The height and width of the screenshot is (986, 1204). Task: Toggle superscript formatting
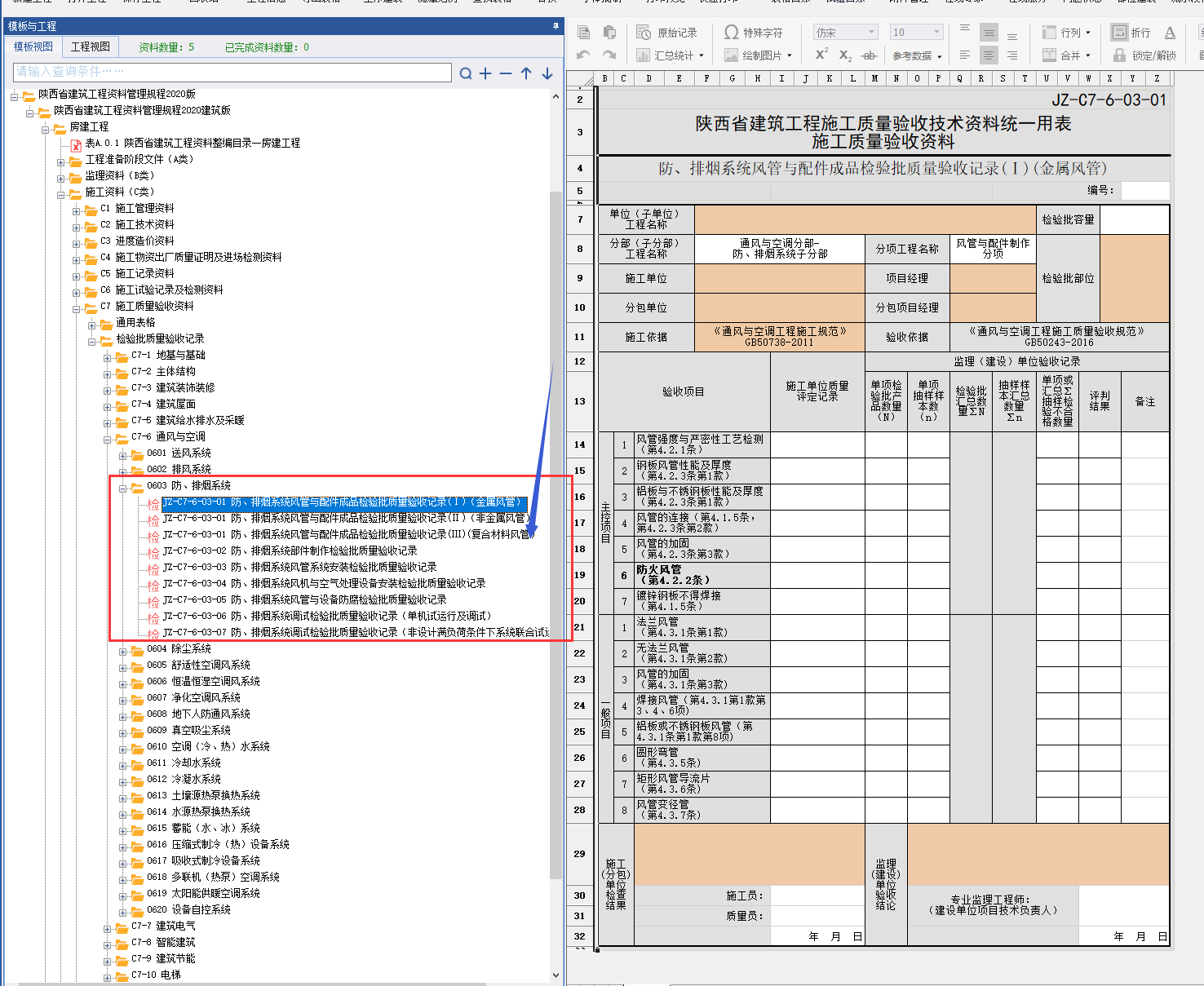point(821,55)
